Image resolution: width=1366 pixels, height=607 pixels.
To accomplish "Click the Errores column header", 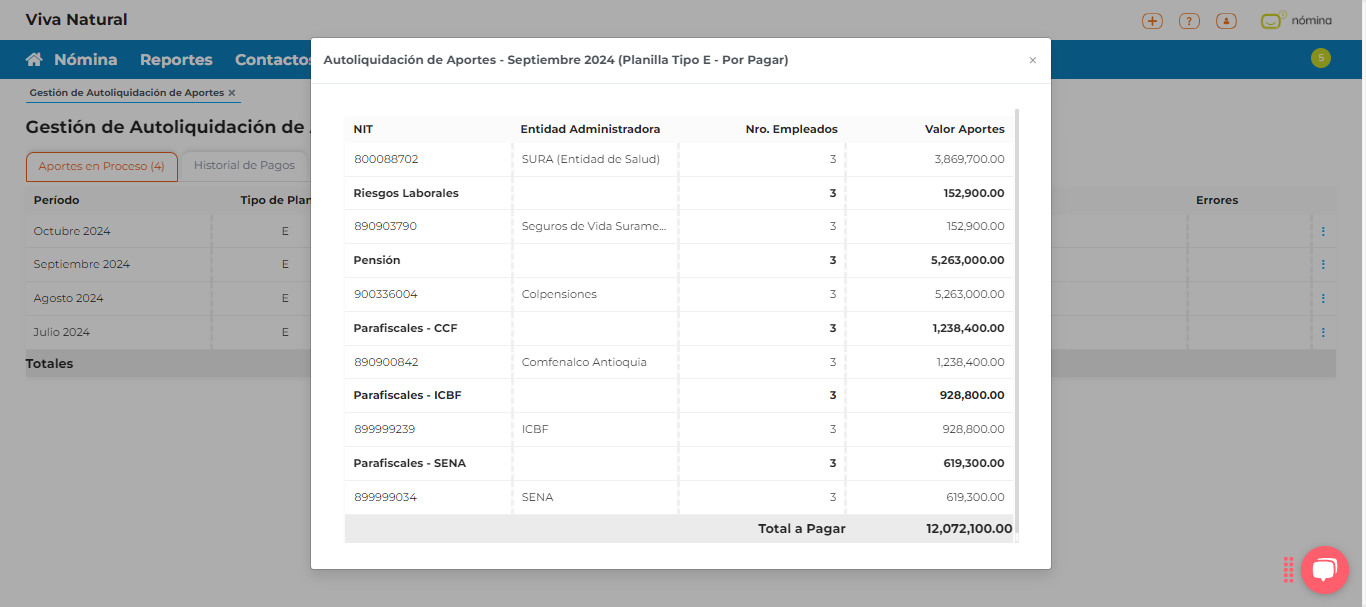I will (x=1217, y=200).
